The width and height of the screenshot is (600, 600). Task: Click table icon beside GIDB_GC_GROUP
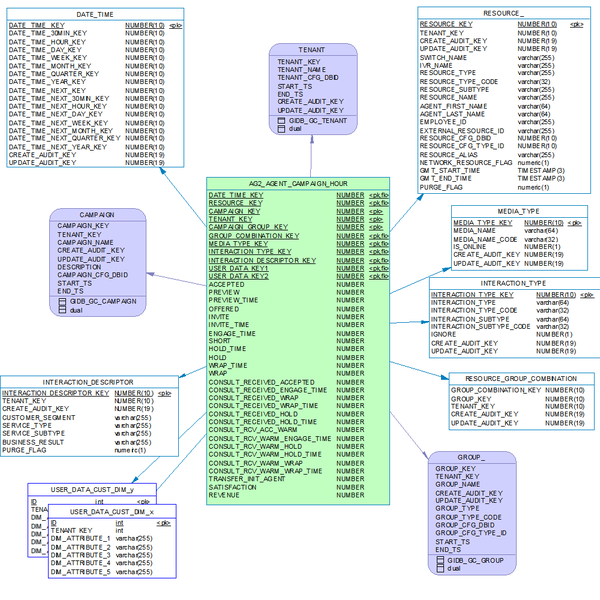[440, 560]
